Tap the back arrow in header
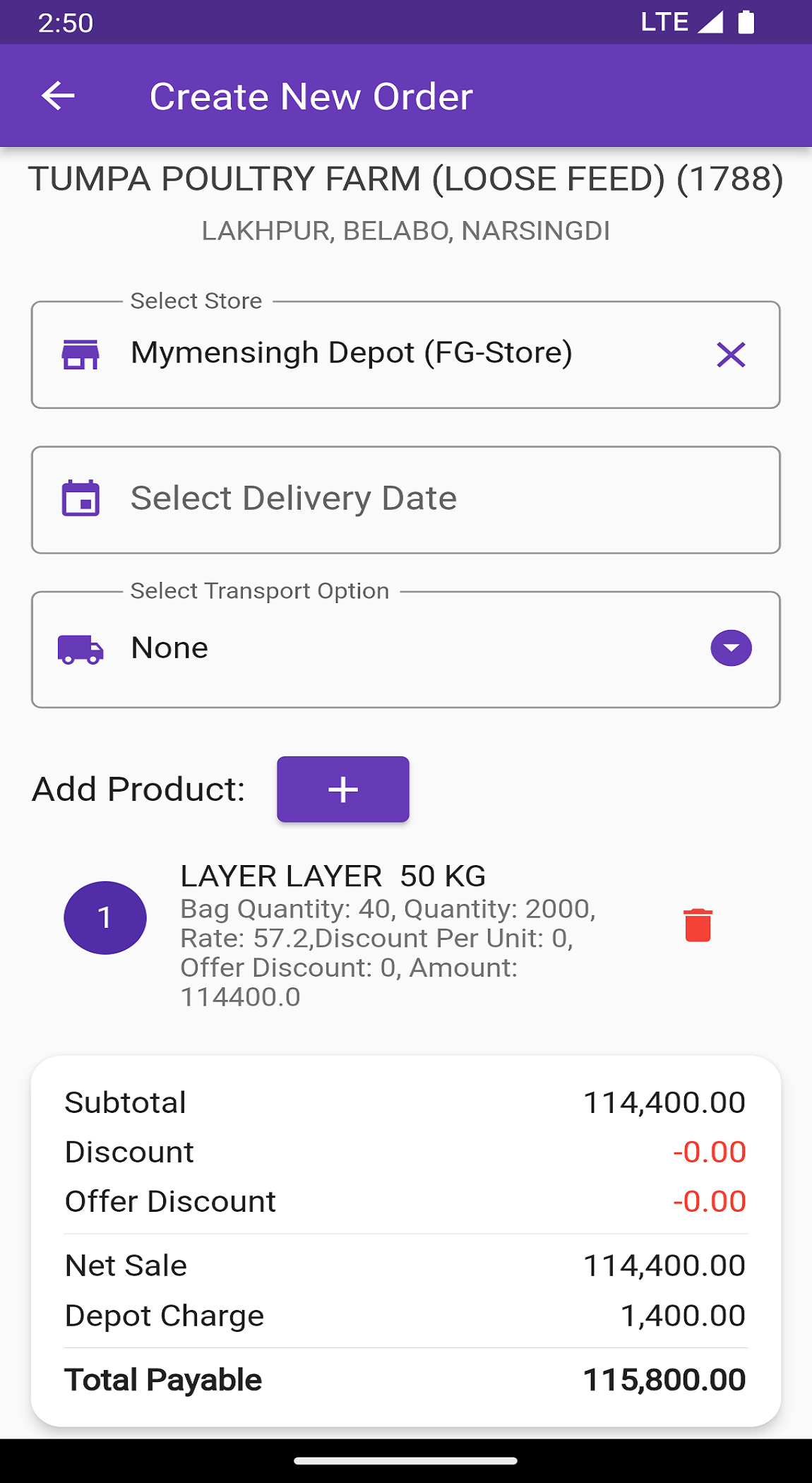The image size is (812, 1483). point(58,96)
